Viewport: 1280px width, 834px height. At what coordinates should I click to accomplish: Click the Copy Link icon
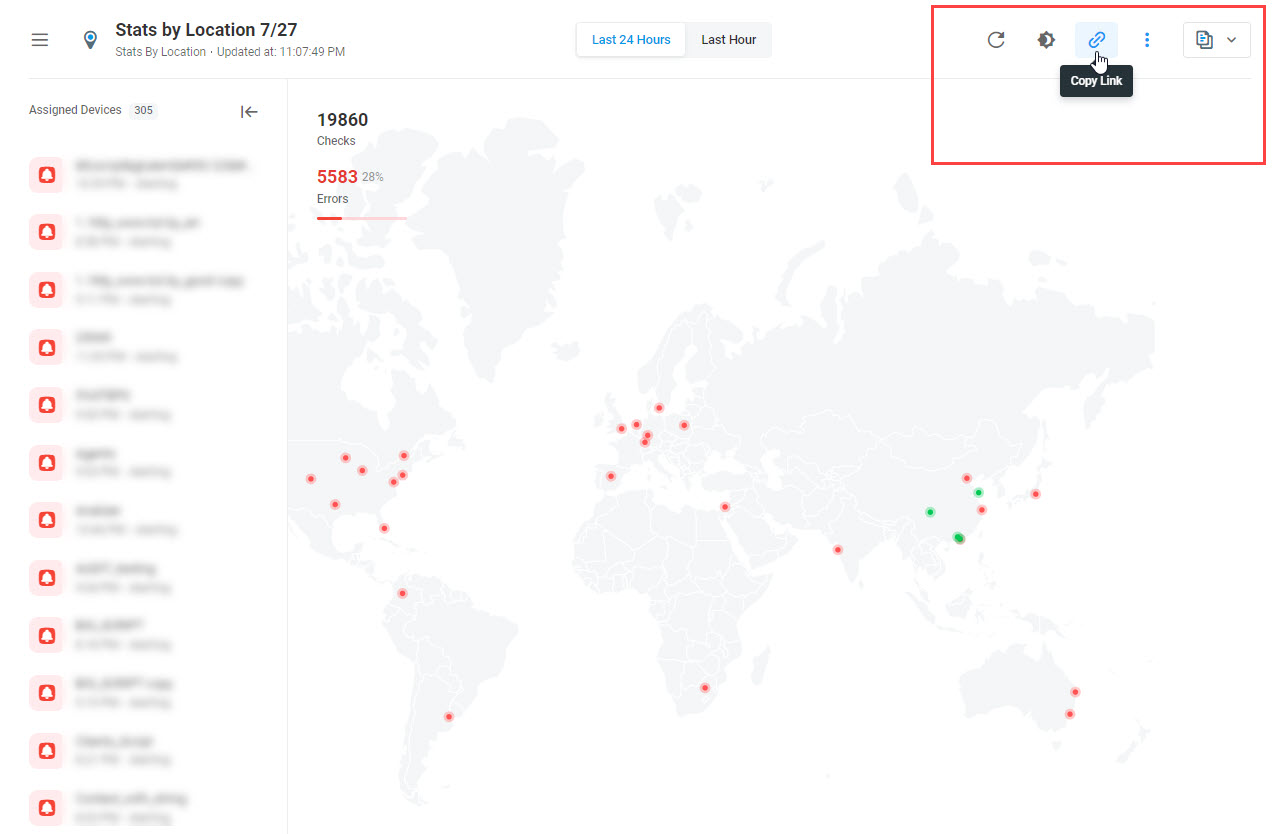(x=1096, y=40)
